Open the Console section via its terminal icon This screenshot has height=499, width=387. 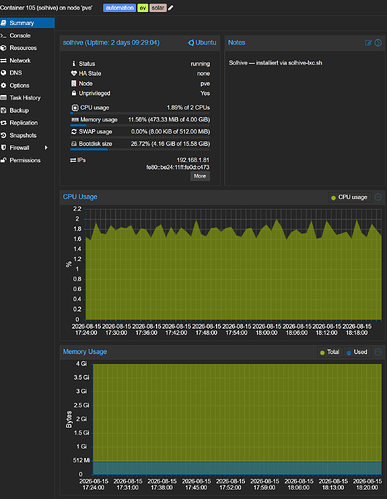point(3,36)
